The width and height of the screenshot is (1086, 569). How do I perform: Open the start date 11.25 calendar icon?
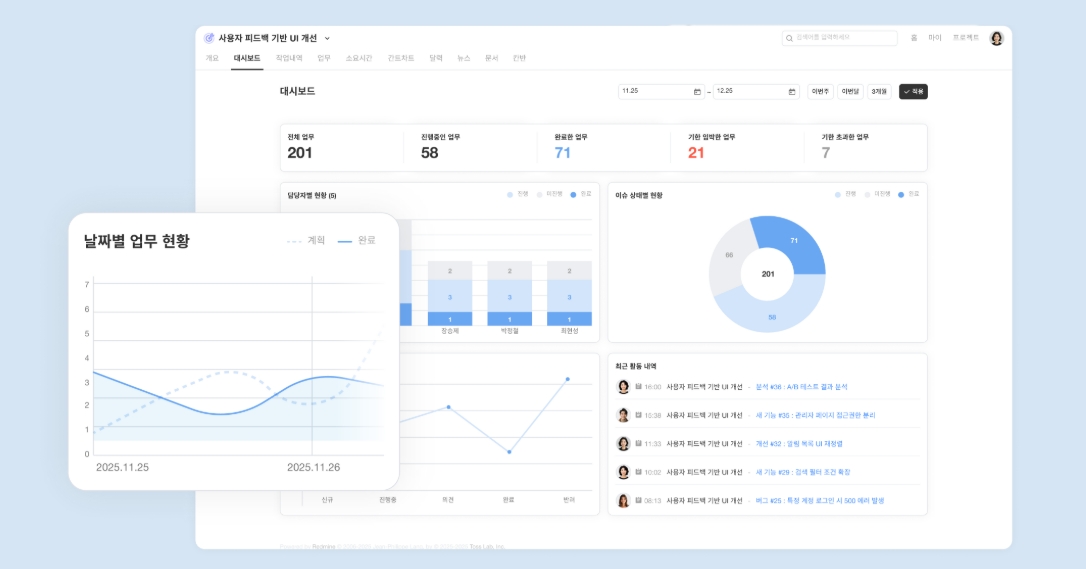click(697, 91)
